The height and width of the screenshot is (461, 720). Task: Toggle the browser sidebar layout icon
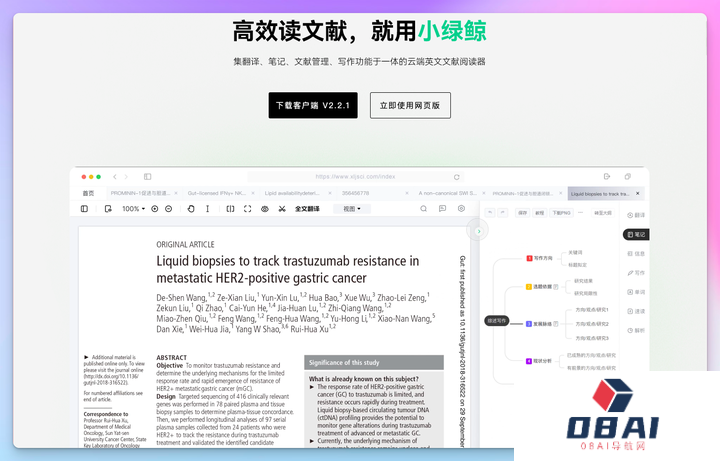147,177
